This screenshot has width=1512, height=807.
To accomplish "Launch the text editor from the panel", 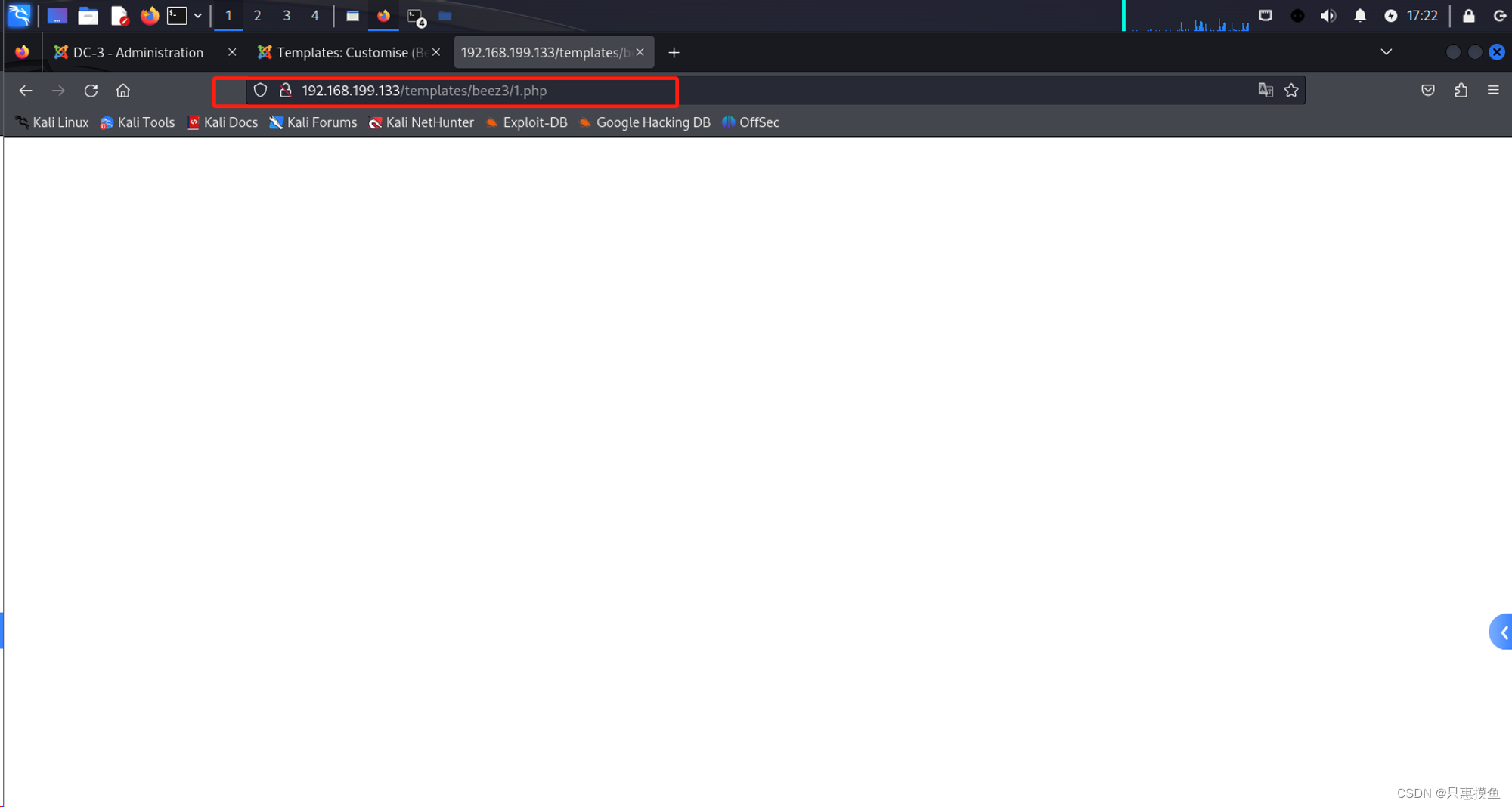I will coord(119,15).
